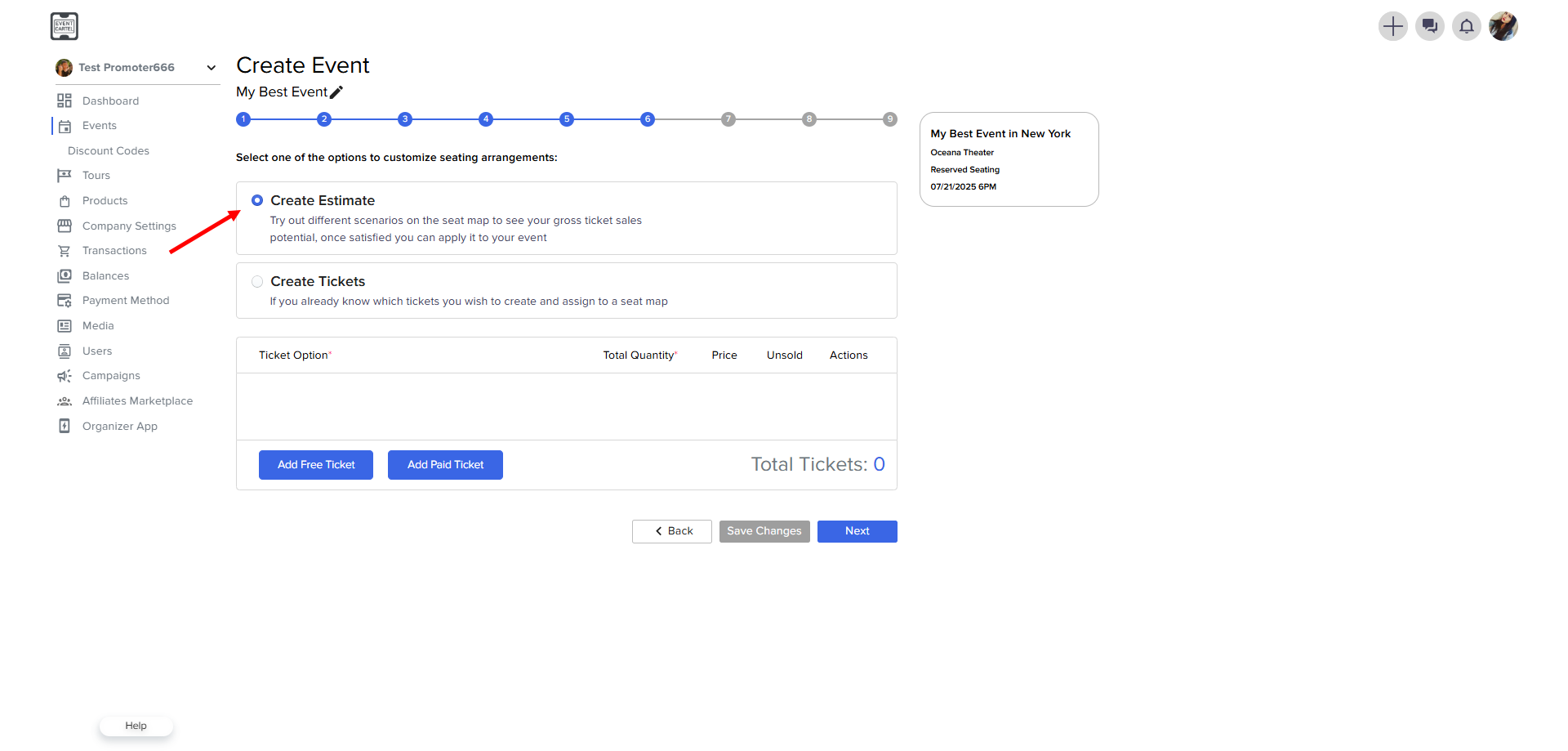The image size is (1568, 751).
Task: Jump to step 3 in progress bar
Action: pyautogui.click(x=405, y=119)
